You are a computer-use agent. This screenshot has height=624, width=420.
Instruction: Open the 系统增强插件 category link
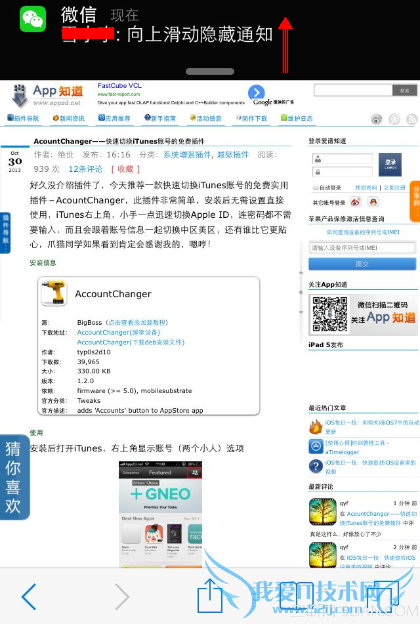tap(186, 155)
